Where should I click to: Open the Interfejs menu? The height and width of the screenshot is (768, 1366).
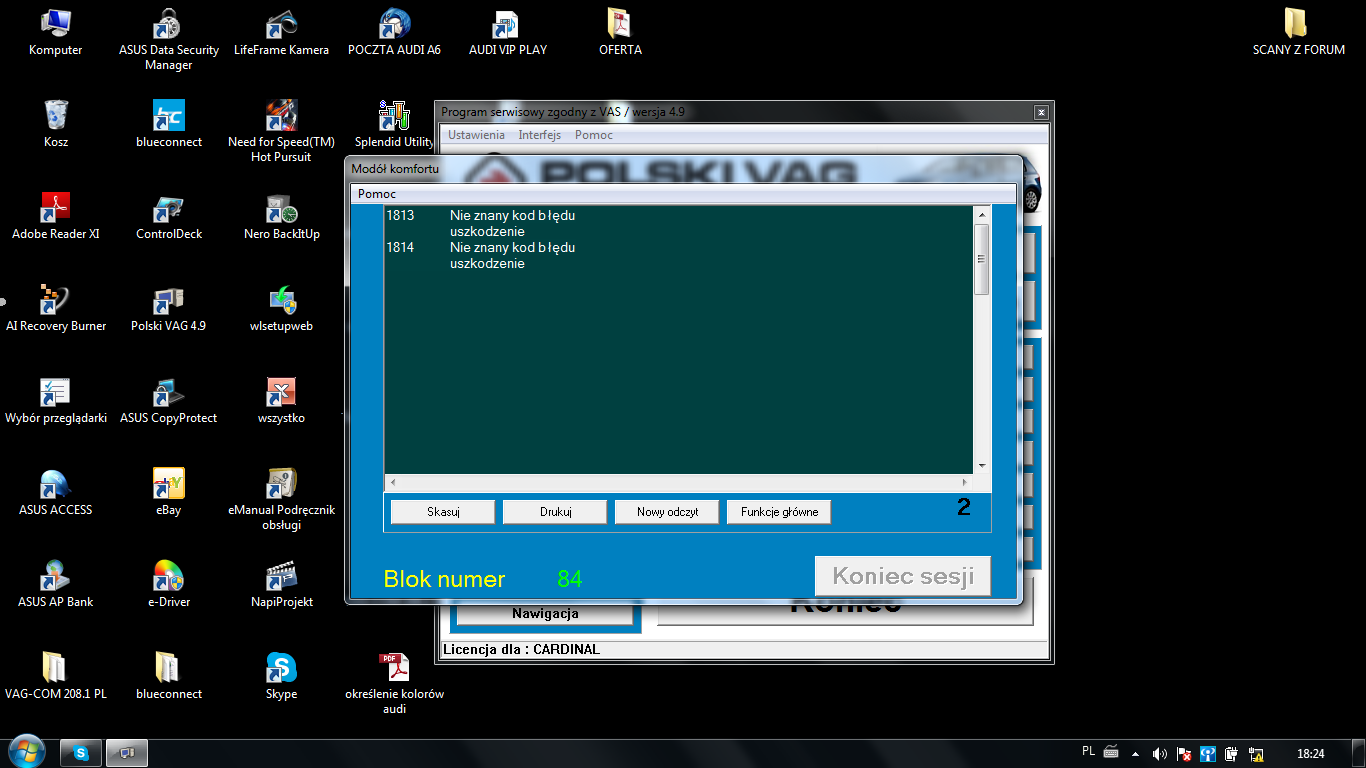click(539, 135)
